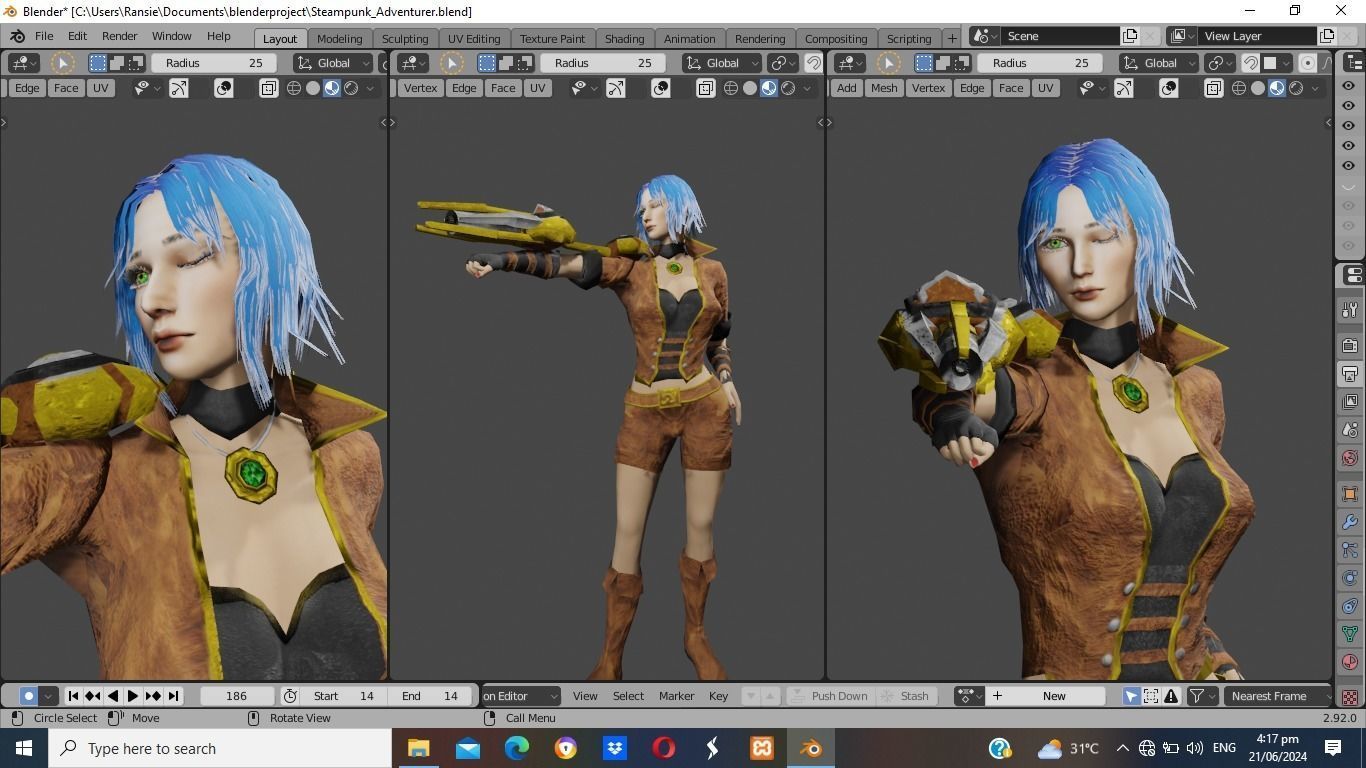The width and height of the screenshot is (1366, 768).
Task: Open View Layer properties tab
Action: pos(1350,402)
